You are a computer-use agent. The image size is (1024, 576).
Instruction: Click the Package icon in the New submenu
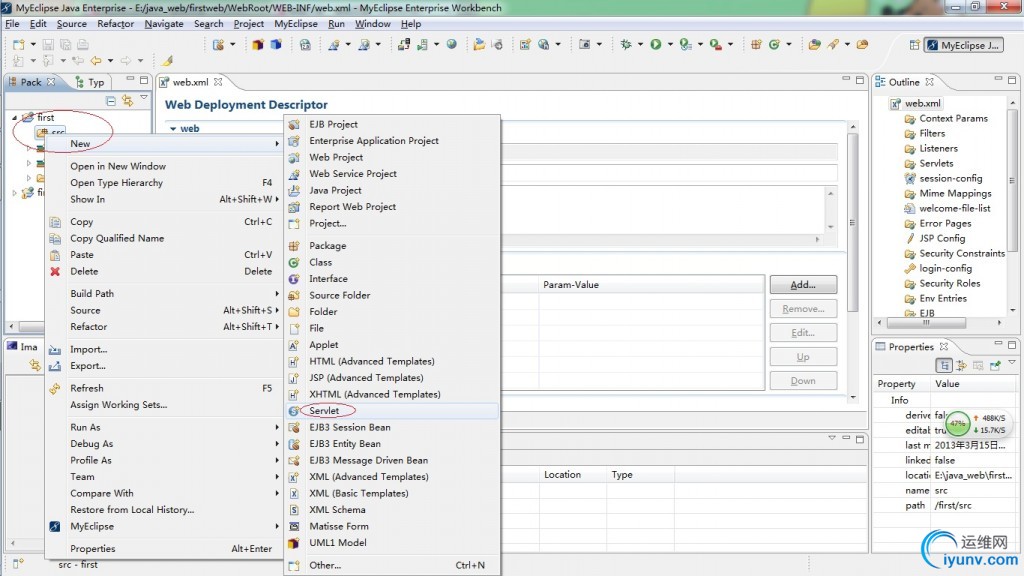(294, 246)
